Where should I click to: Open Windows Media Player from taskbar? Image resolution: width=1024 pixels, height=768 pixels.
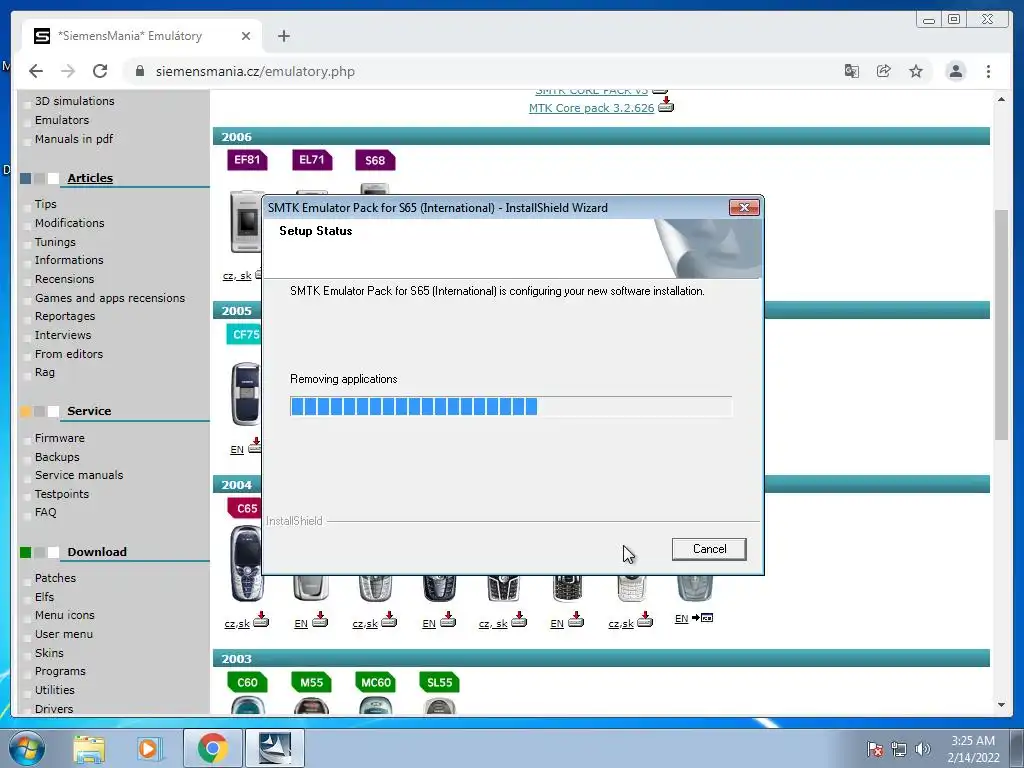point(149,748)
